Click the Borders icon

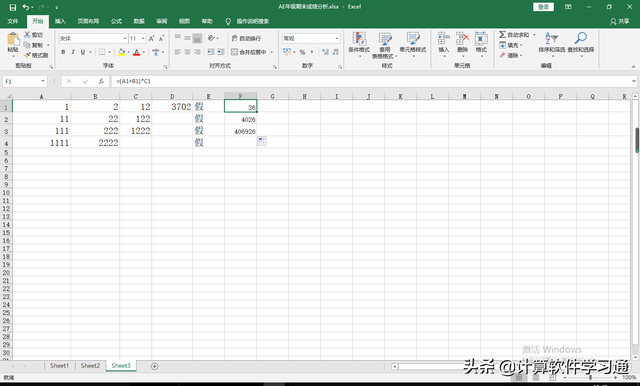tap(102, 52)
